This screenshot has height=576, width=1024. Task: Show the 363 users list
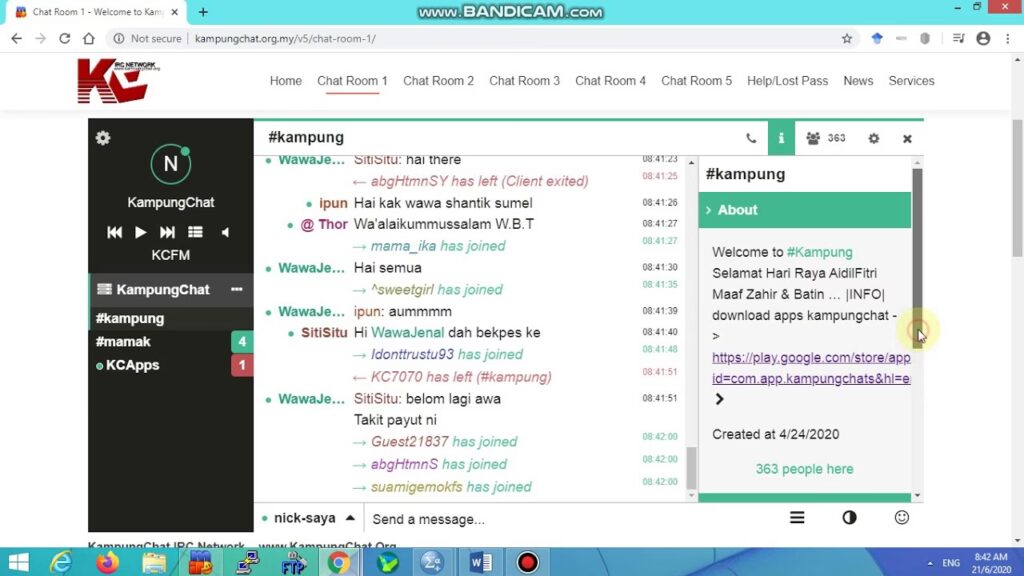826,138
